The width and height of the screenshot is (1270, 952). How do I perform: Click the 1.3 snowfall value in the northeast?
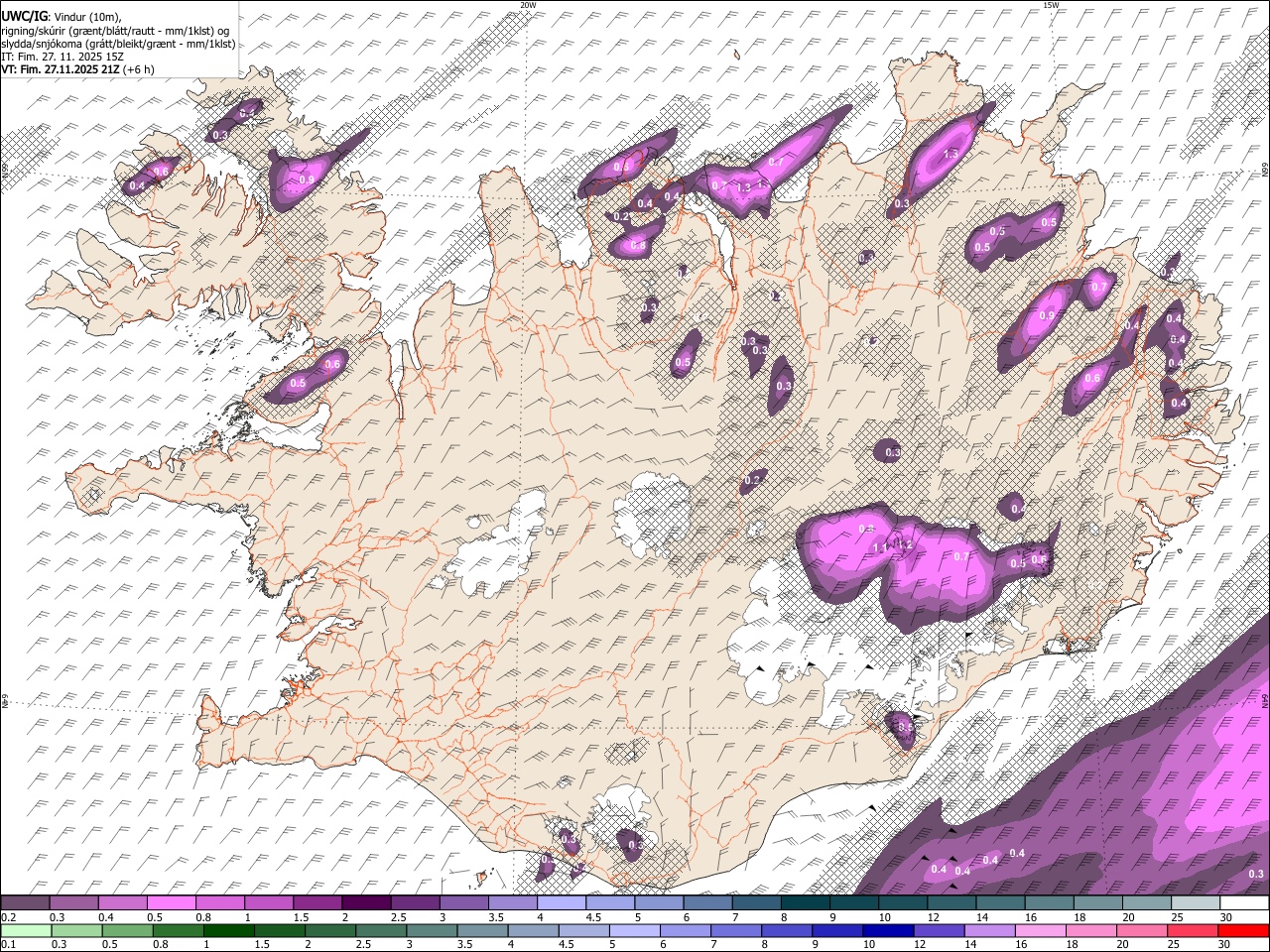click(x=951, y=154)
